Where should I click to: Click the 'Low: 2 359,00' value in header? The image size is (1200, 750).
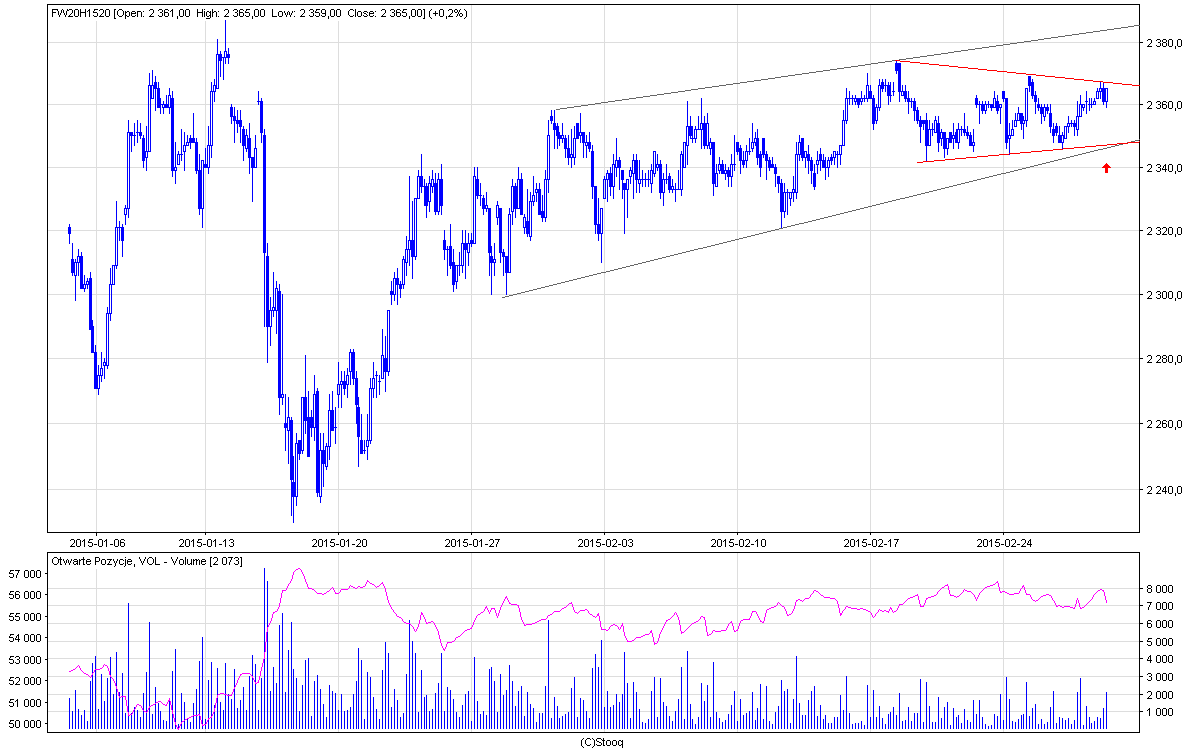(305, 13)
